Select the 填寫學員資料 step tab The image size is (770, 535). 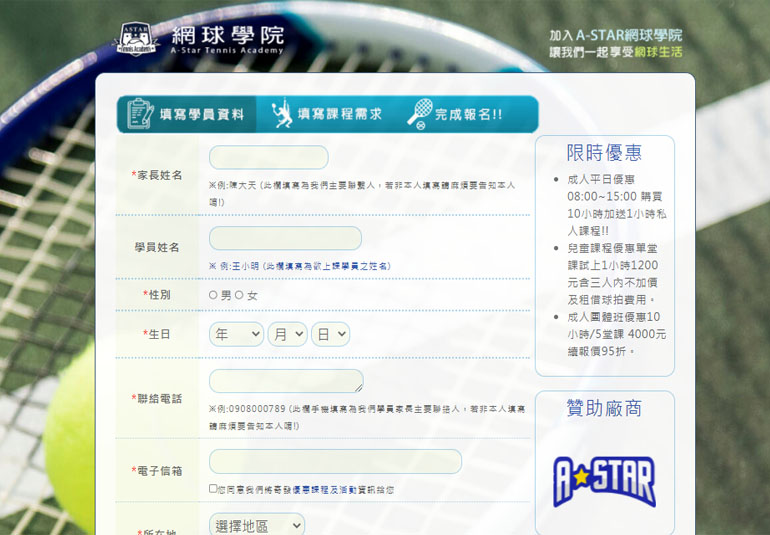coord(187,114)
